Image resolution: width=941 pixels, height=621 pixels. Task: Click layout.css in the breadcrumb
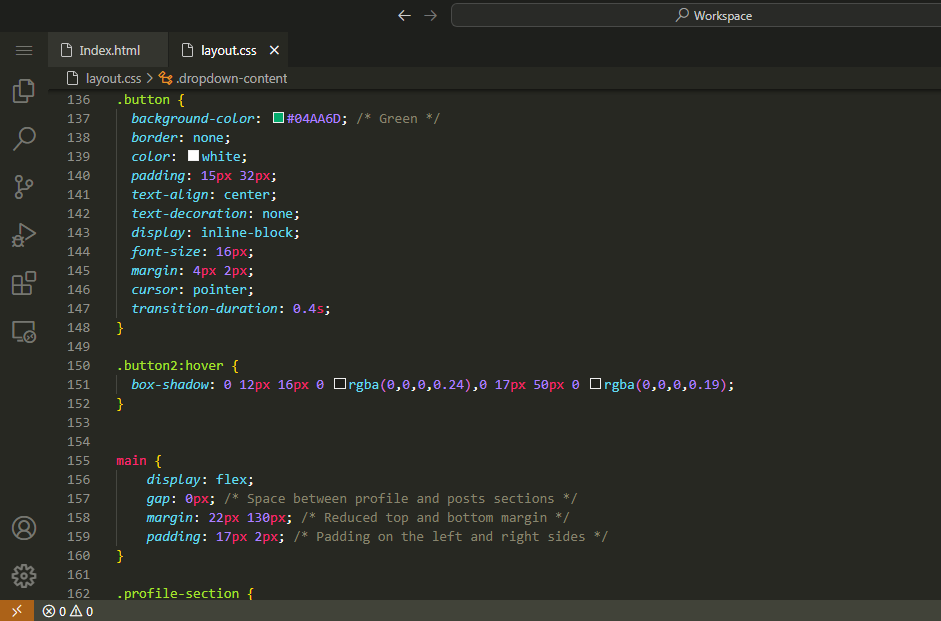[x=113, y=79]
